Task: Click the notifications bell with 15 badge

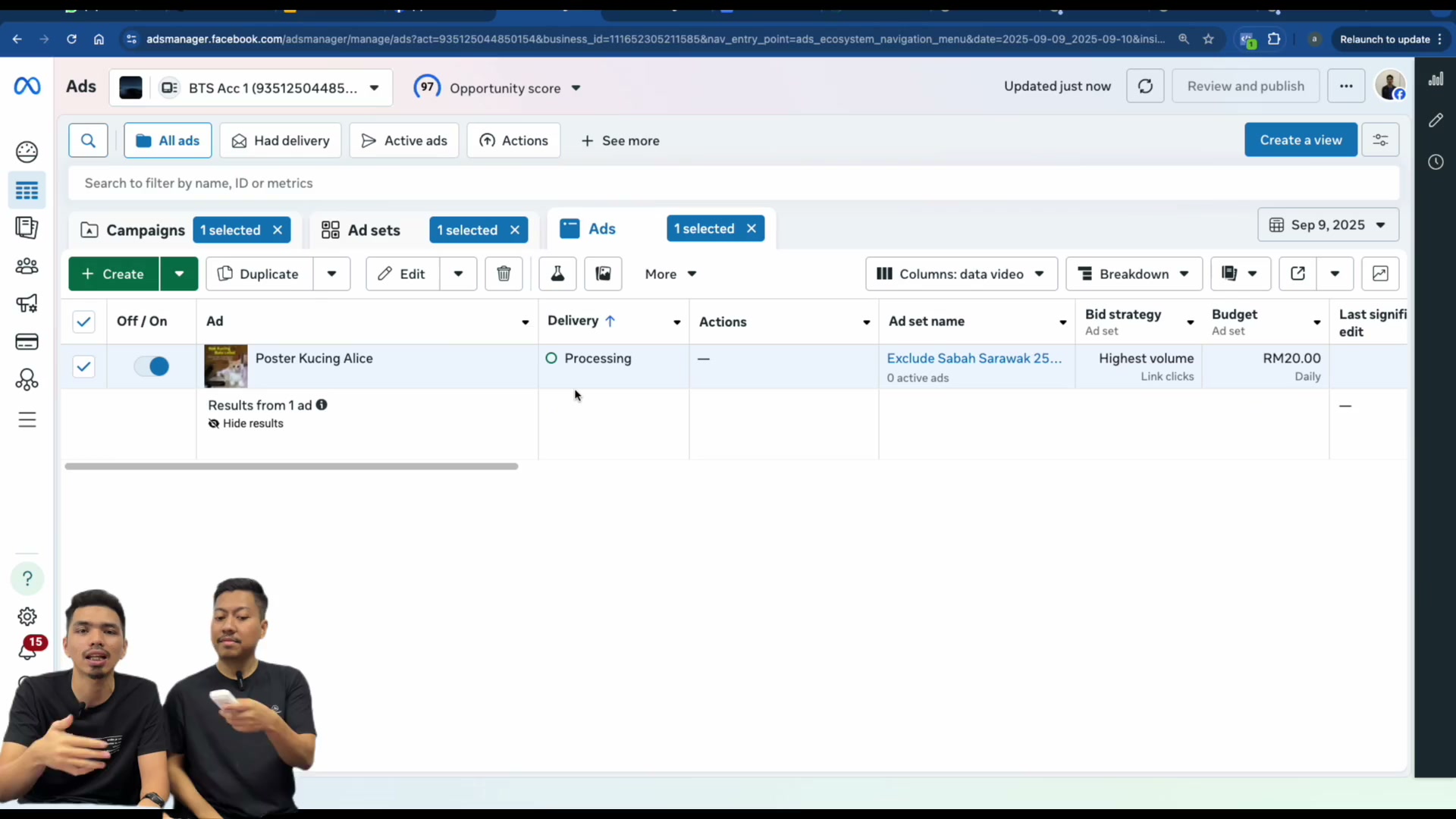Action: click(x=27, y=651)
